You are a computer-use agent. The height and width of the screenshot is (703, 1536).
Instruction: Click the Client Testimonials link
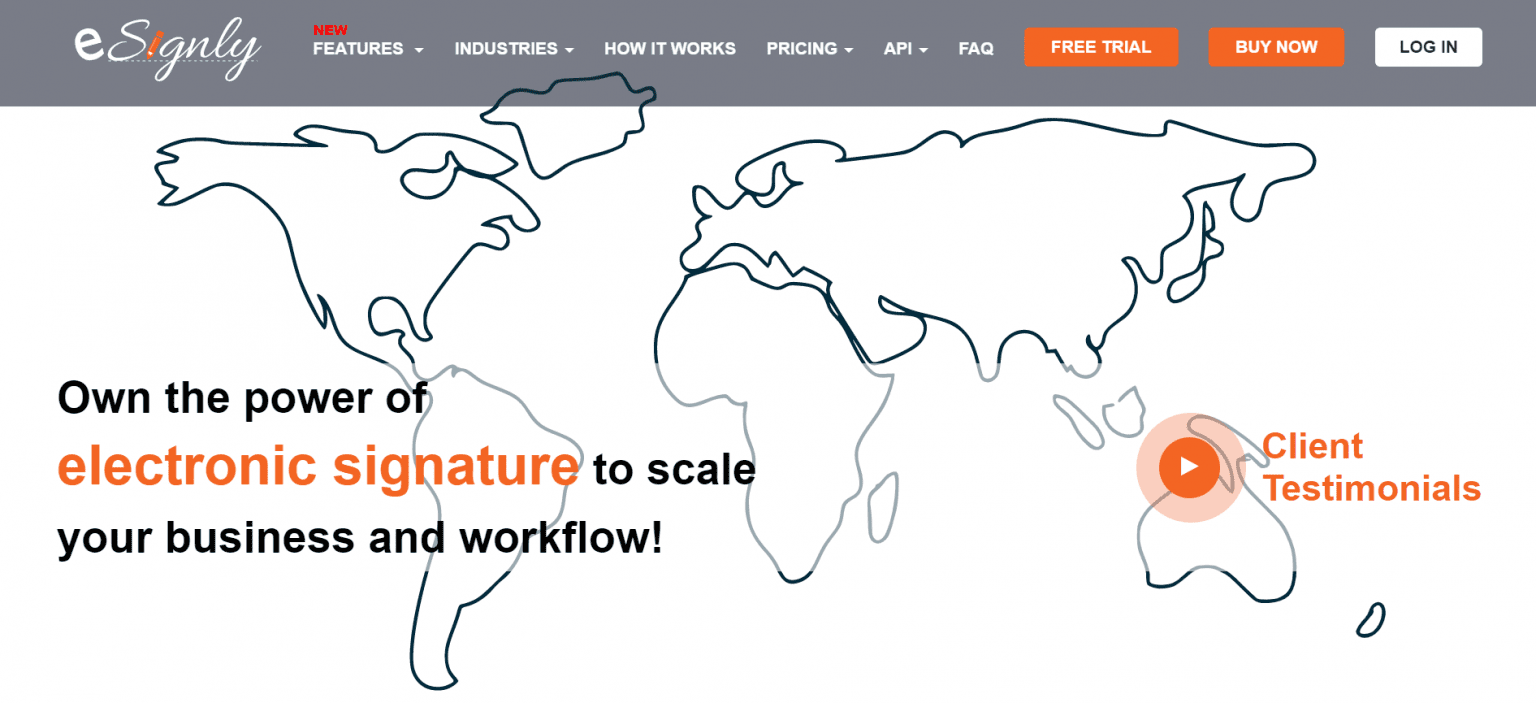[x=1372, y=467]
